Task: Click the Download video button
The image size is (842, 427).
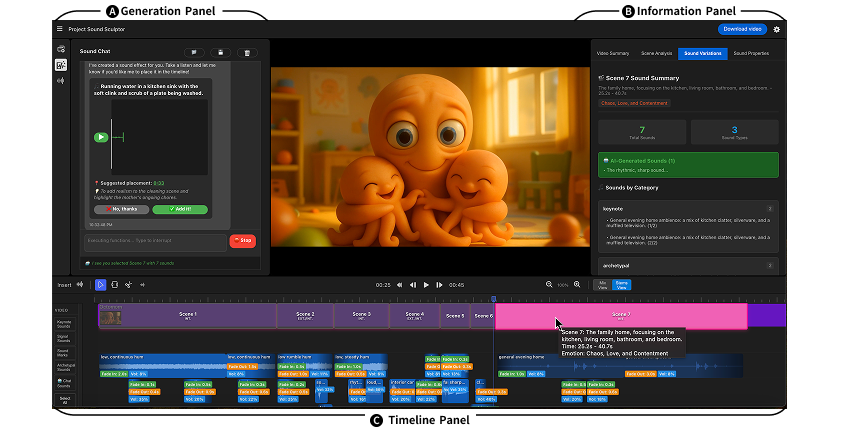Action: pos(742,29)
